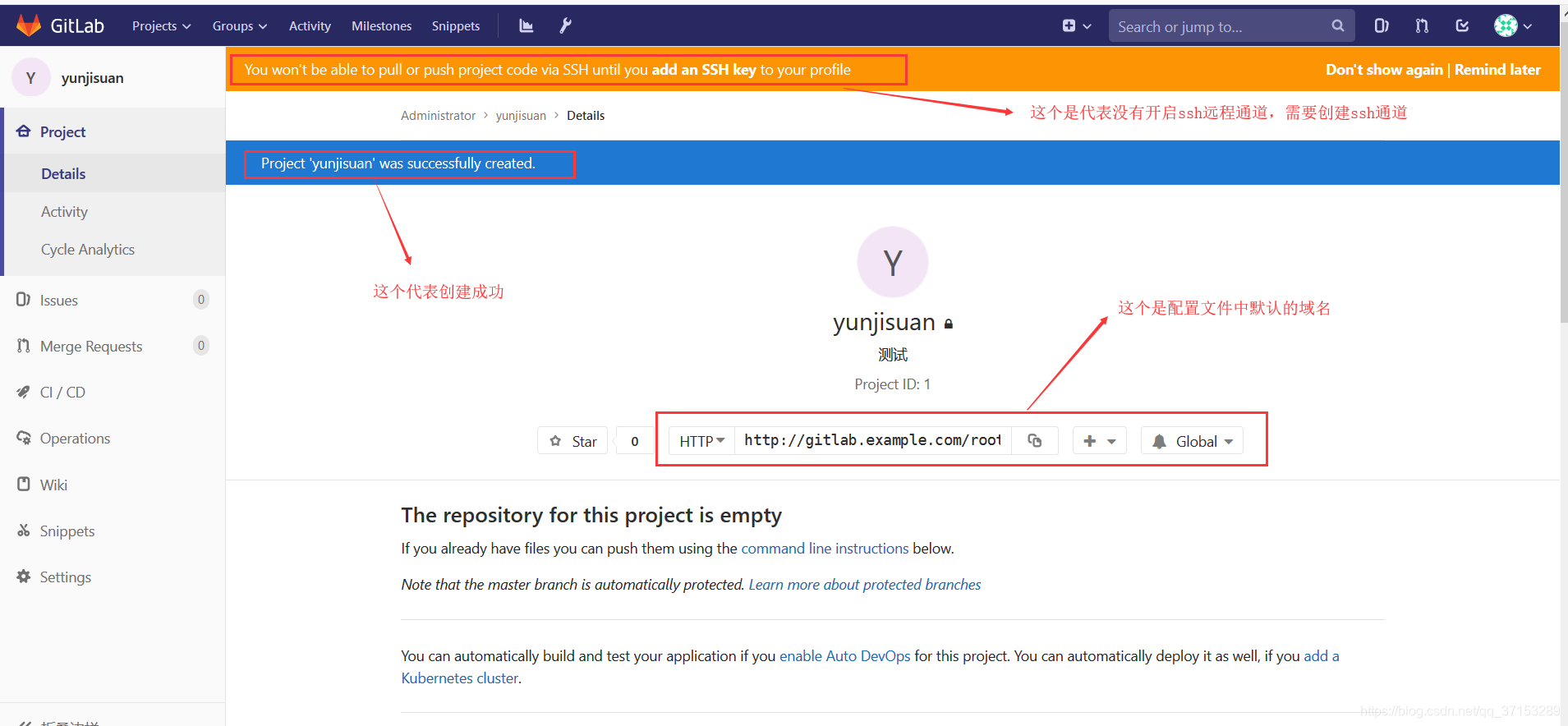
Task: Click the notification bell icon
Action: pos(1159,441)
